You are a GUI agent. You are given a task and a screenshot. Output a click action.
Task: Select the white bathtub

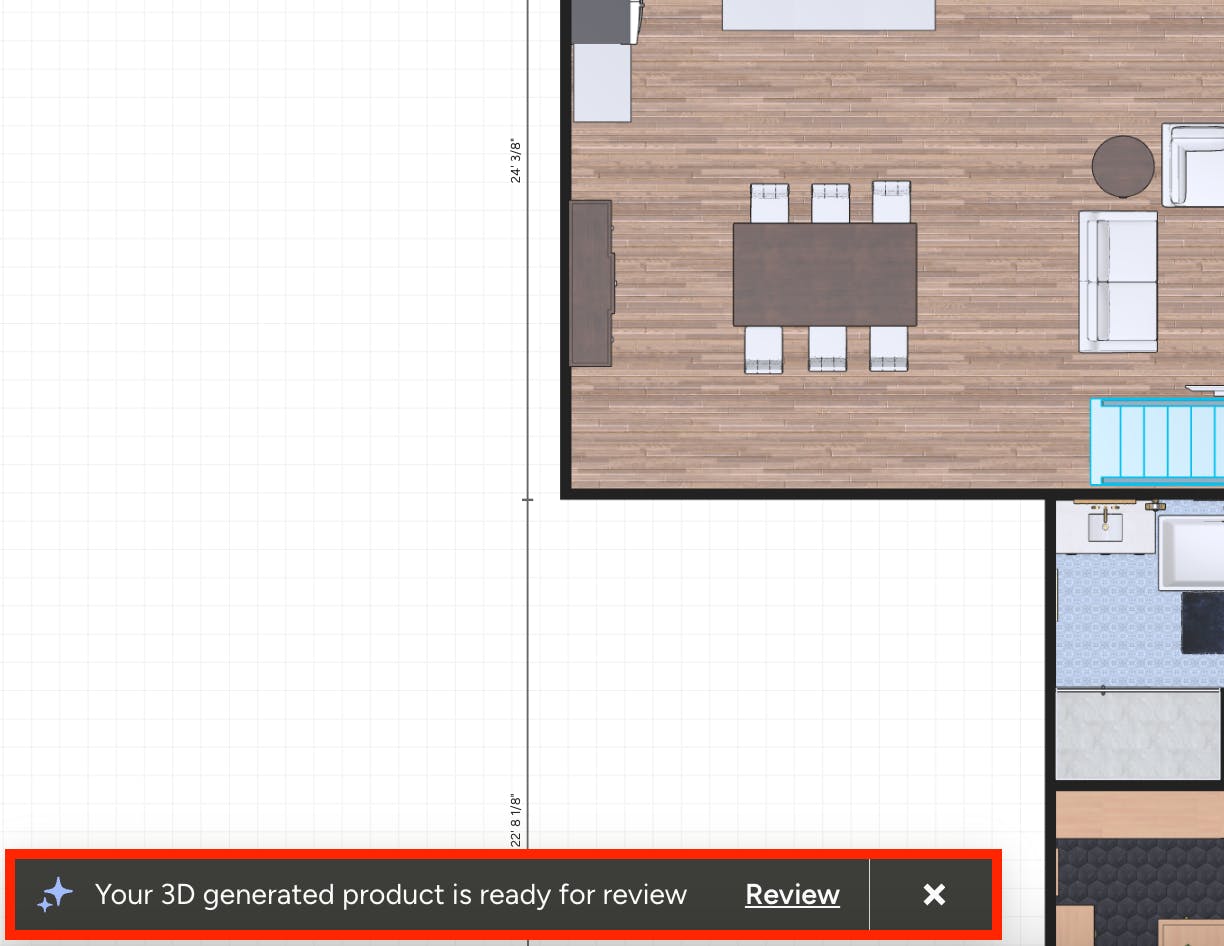pos(1190,551)
